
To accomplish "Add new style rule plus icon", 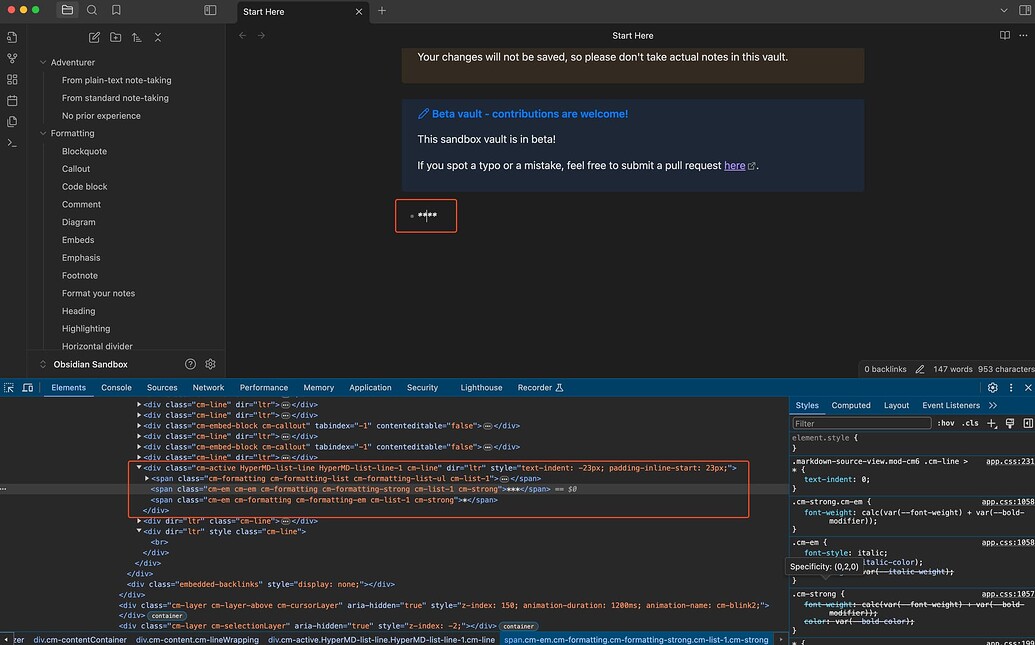I will click(991, 423).
